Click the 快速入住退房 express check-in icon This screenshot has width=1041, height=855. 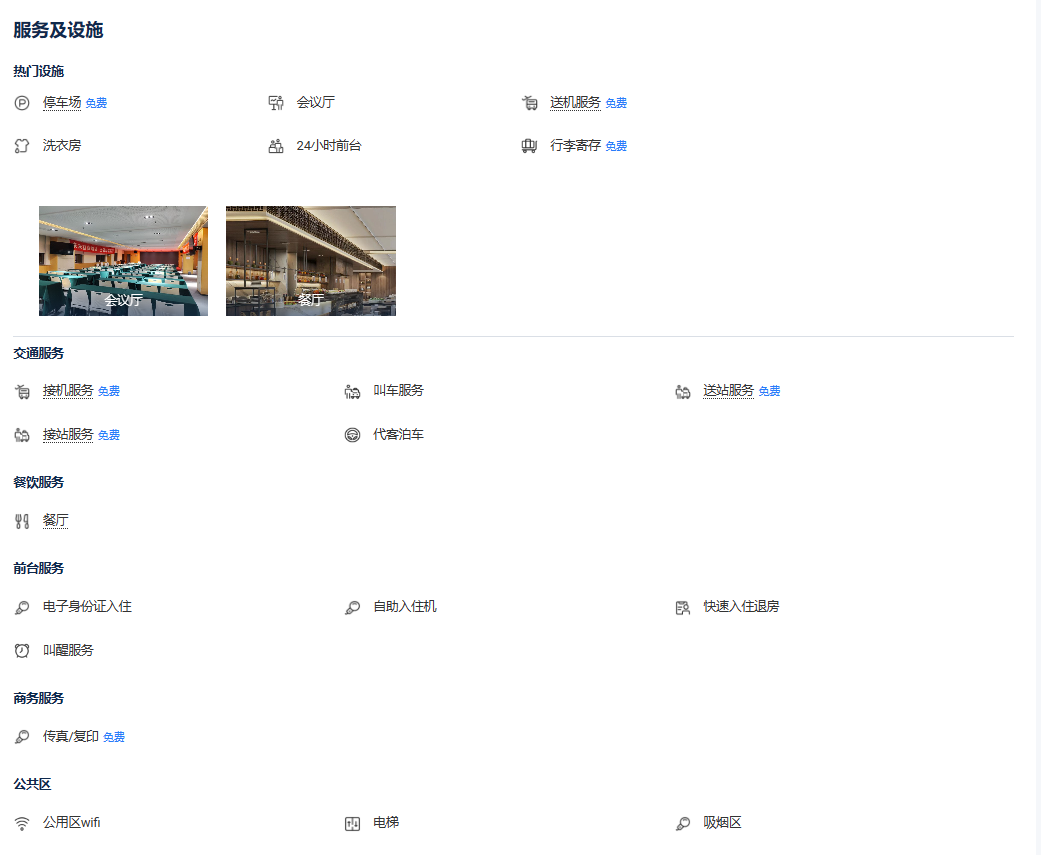(x=682, y=607)
